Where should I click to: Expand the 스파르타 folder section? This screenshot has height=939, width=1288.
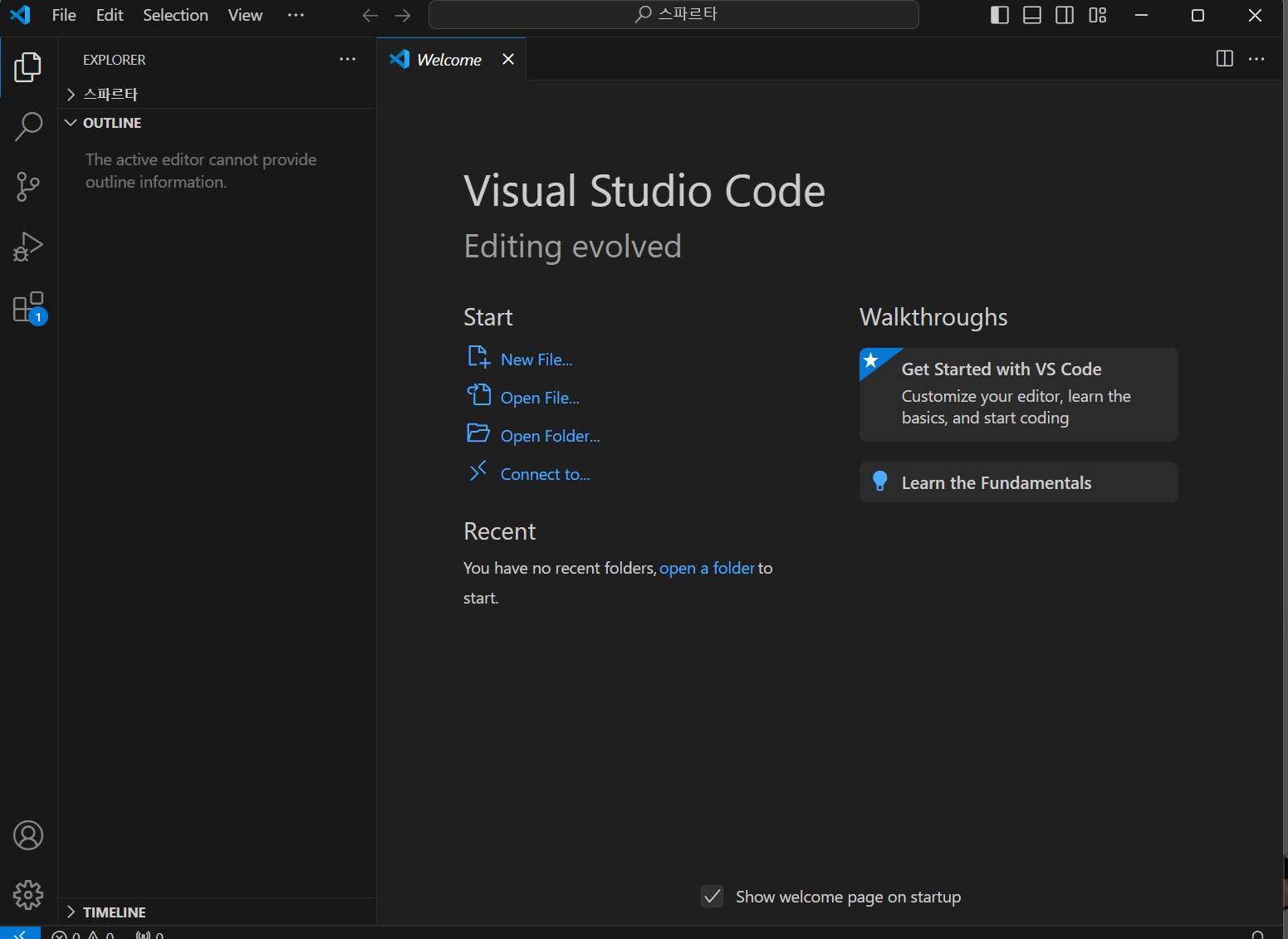[217, 94]
